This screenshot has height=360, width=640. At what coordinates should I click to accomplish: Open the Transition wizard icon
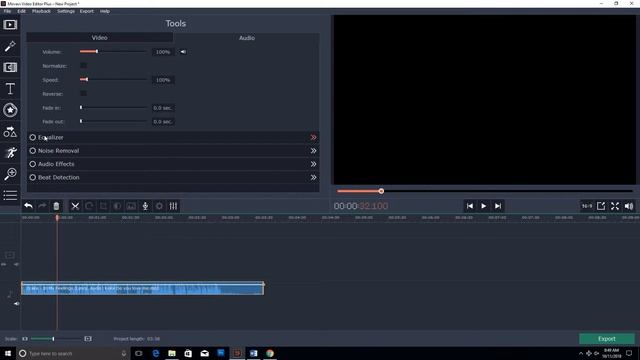(x=131, y=206)
